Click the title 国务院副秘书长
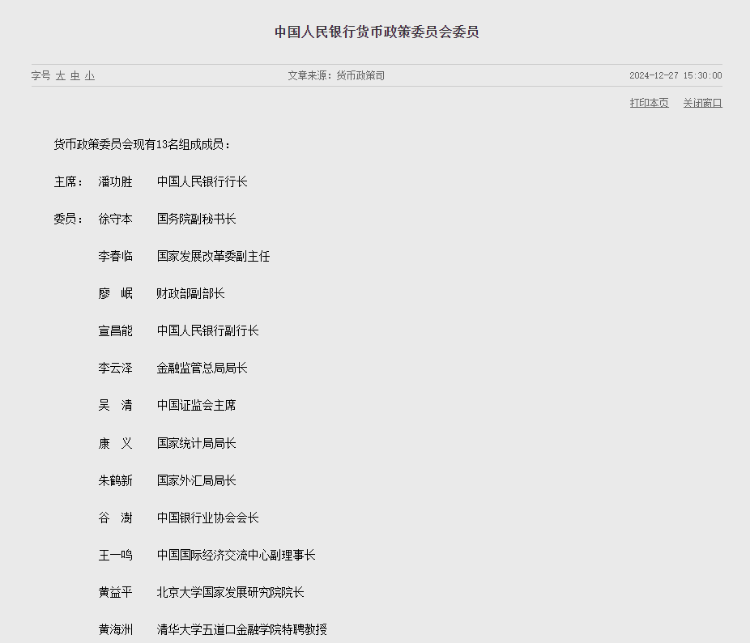Screen dimensions: 750x643 pos(196,219)
